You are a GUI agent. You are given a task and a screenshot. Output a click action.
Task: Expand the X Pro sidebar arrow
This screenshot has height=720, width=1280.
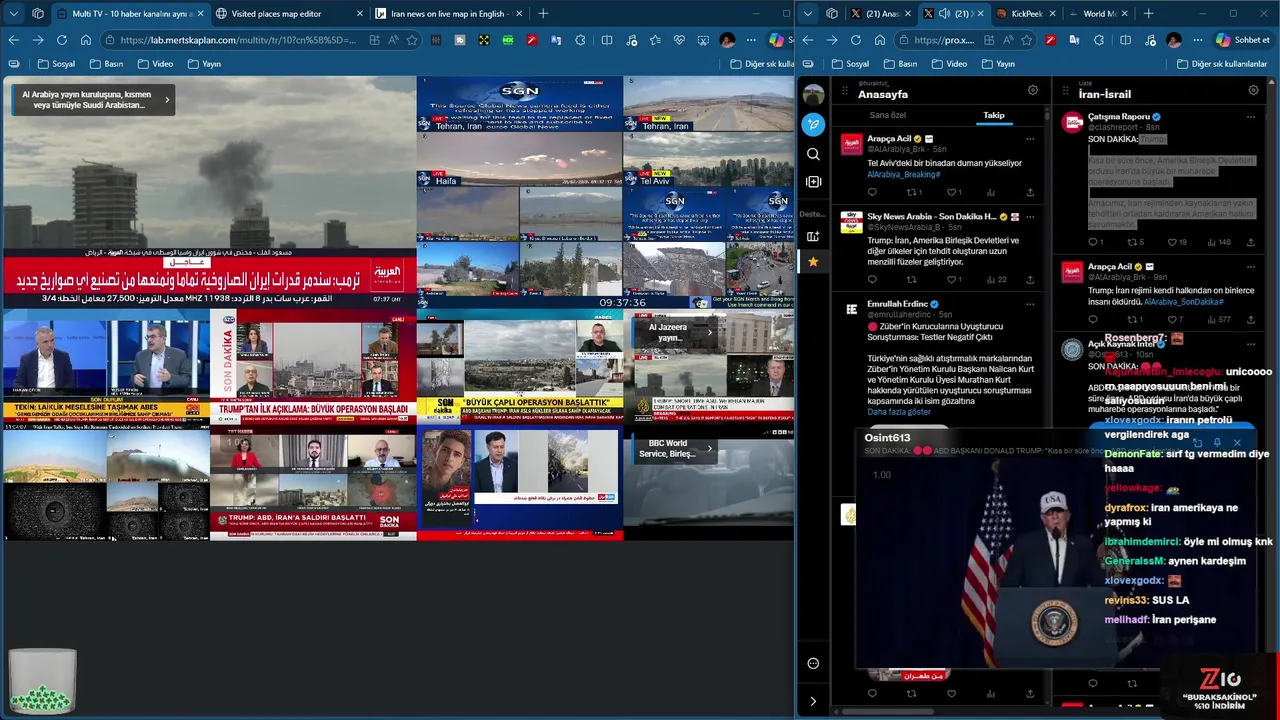pyautogui.click(x=813, y=701)
